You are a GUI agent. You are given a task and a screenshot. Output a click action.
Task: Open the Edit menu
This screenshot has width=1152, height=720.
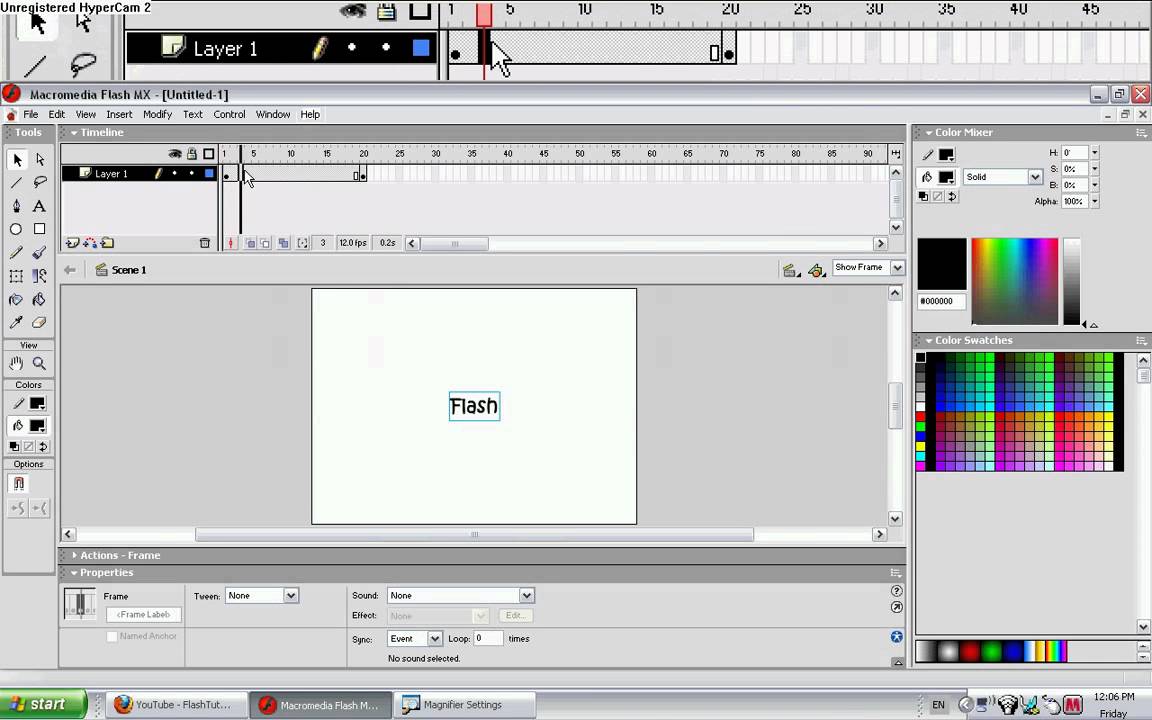(57, 115)
